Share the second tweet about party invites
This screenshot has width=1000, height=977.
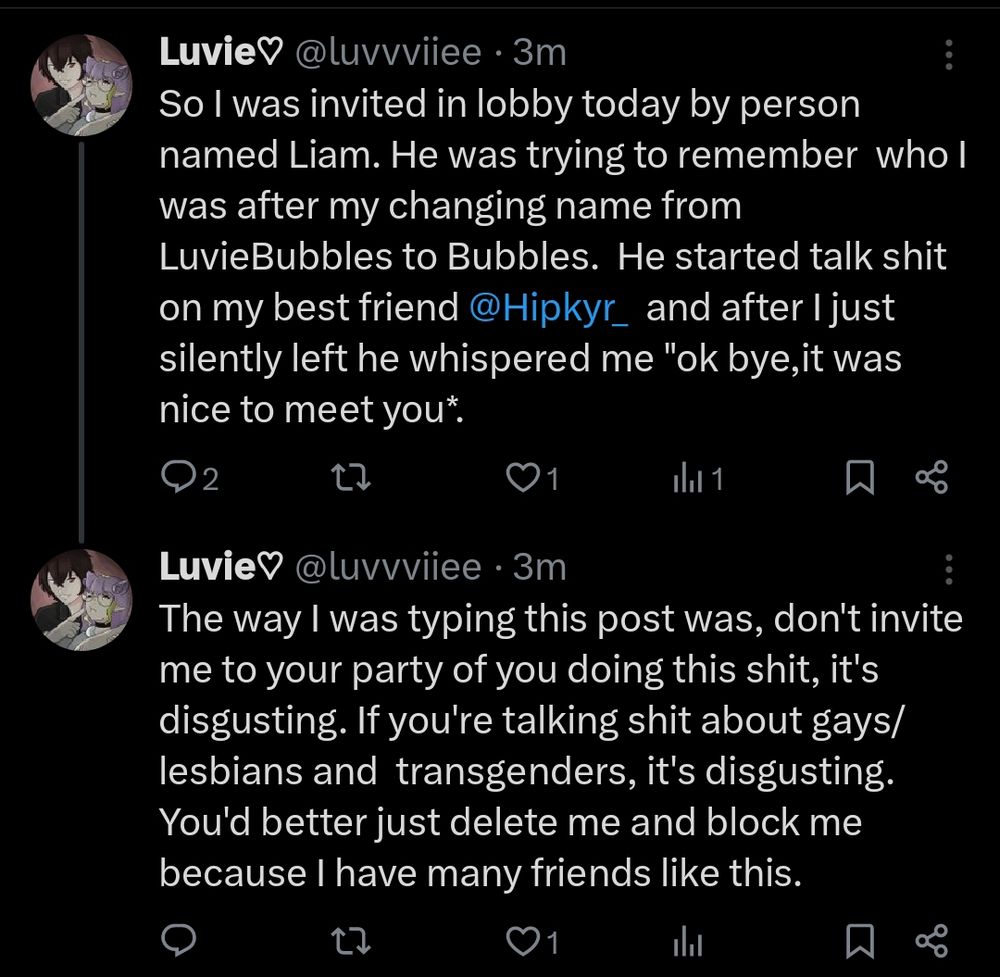(x=930, y=940)
